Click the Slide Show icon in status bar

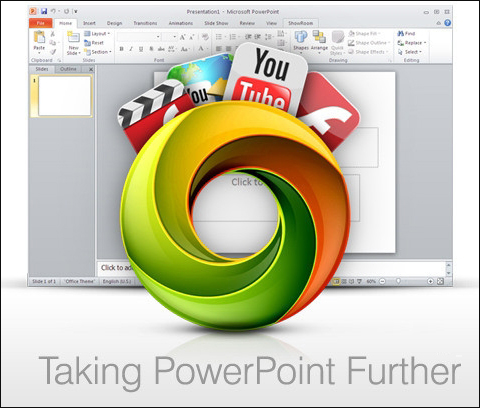tap(359, 281)
